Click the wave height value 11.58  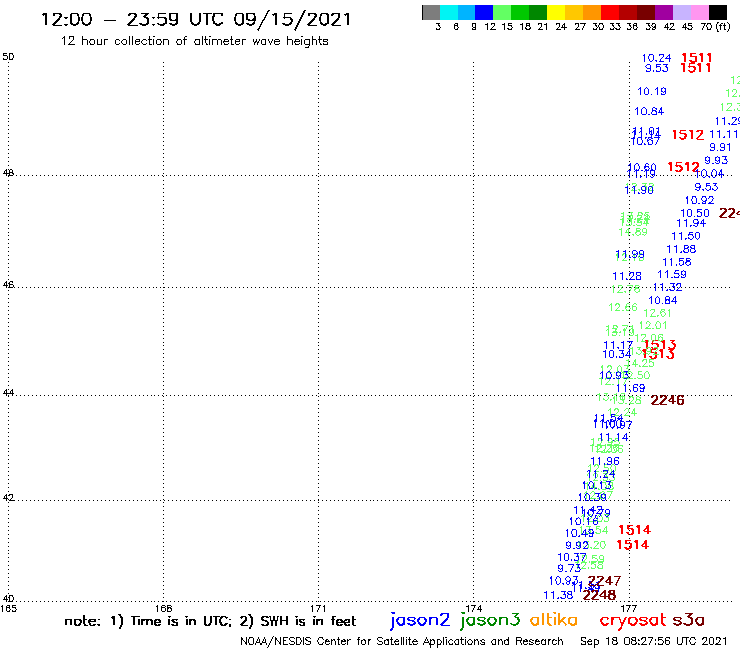(677, 262)
